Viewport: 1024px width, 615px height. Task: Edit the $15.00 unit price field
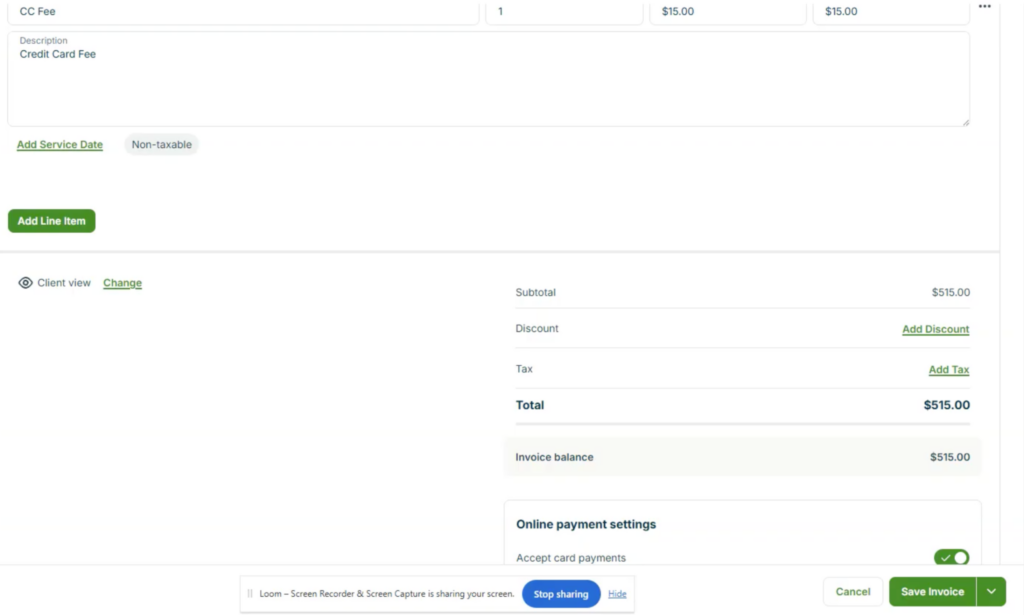tap(728, 12)
